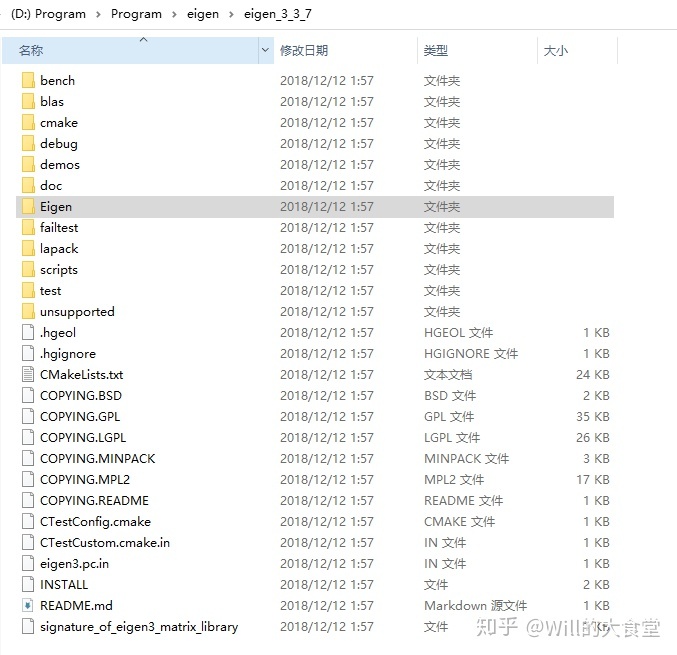677x655 pixels.
Task: Click the COPYING.BSD file icon
Action: tap(28, 396)
